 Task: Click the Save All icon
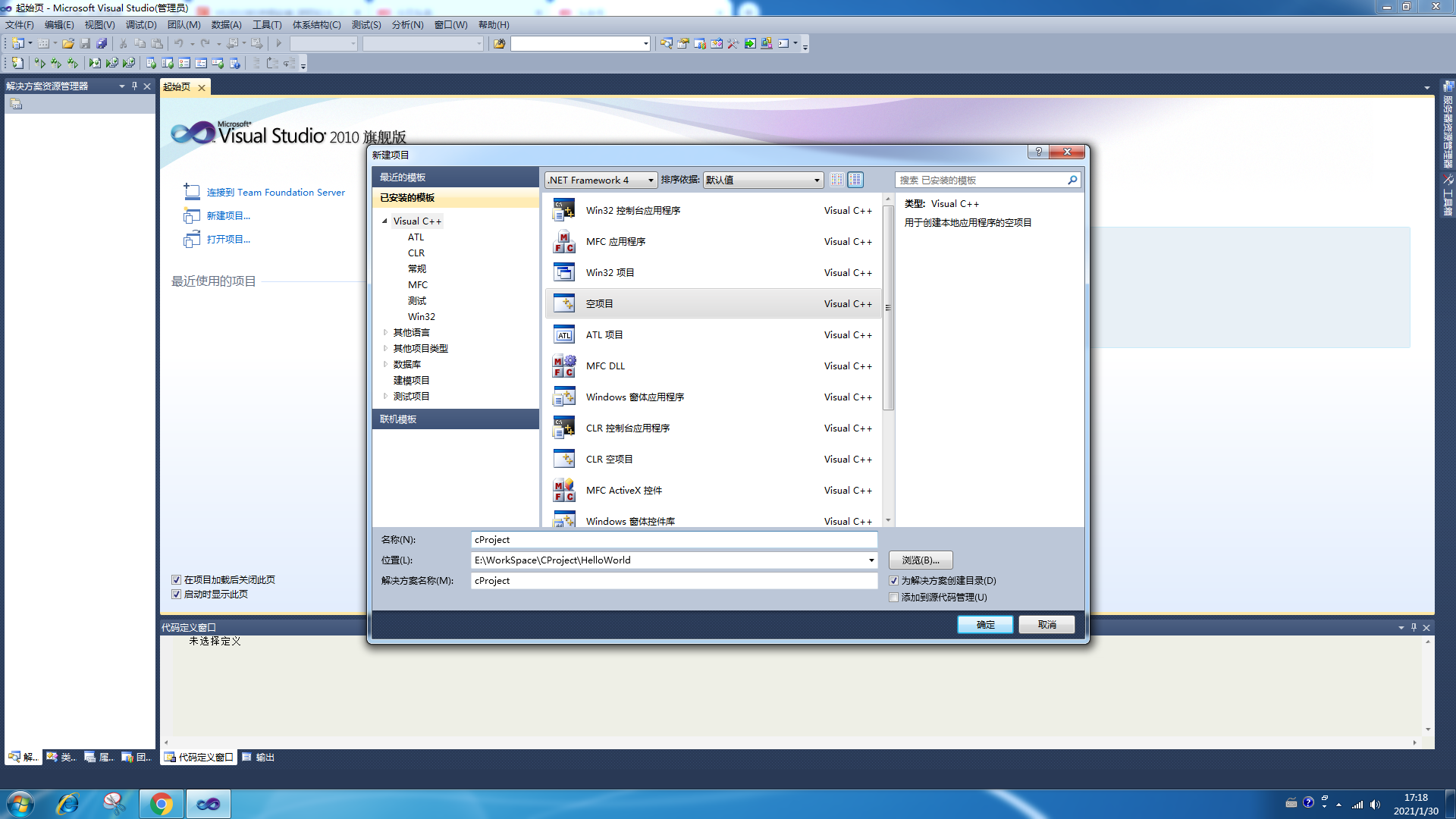coord(102,44)
